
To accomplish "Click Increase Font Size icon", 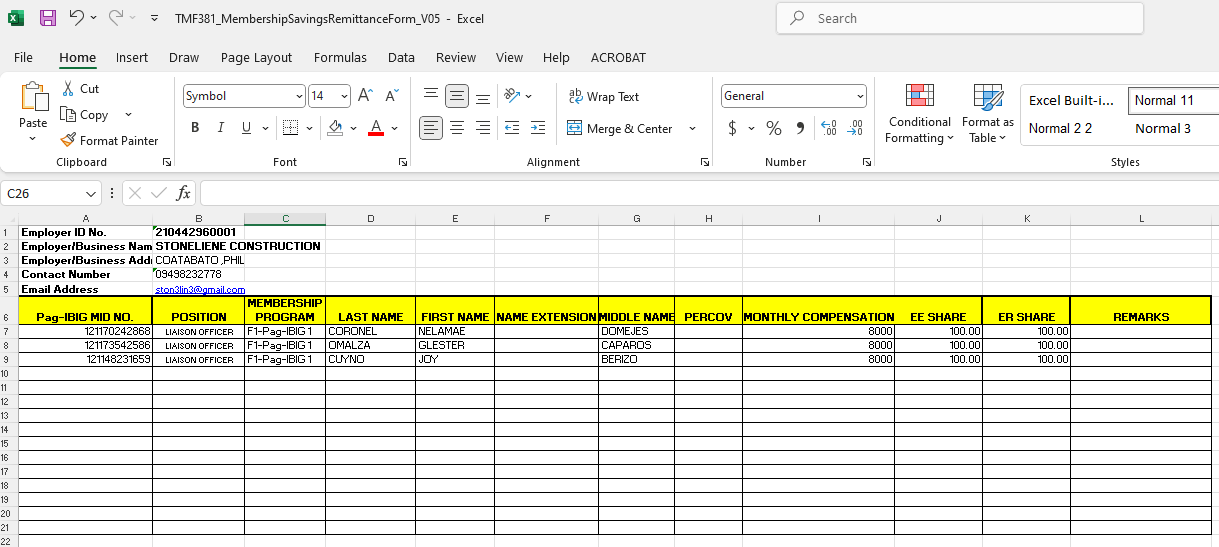I will tap(365, 96).
